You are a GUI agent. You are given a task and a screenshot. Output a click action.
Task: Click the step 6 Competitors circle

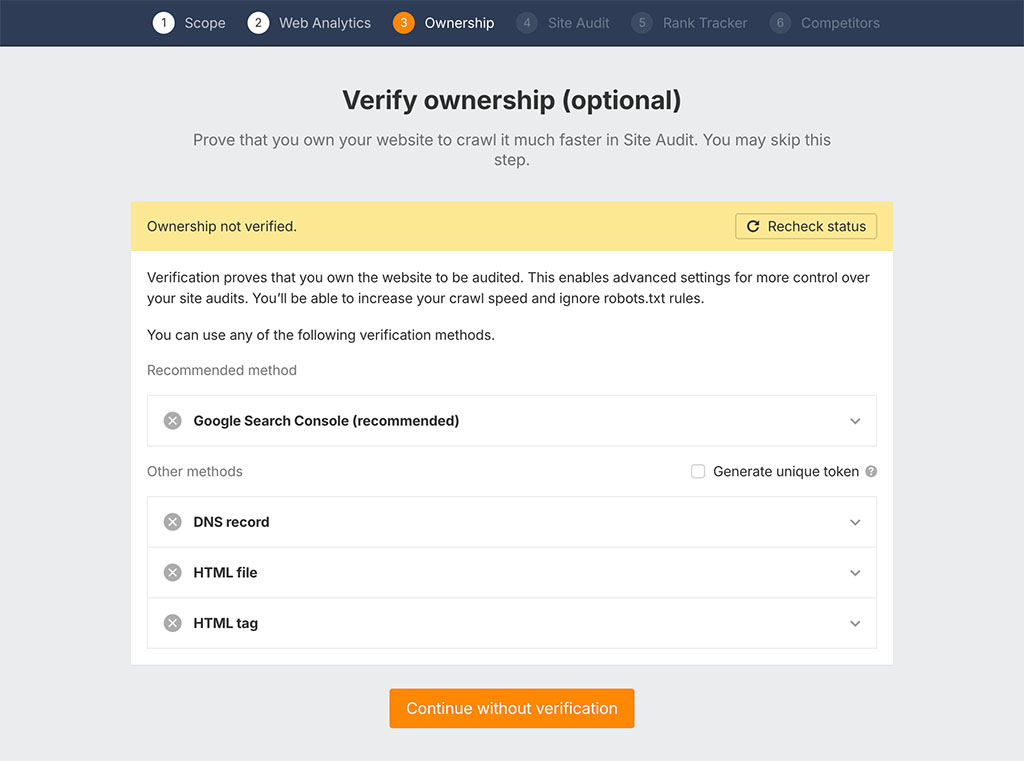tap(780, 22)
